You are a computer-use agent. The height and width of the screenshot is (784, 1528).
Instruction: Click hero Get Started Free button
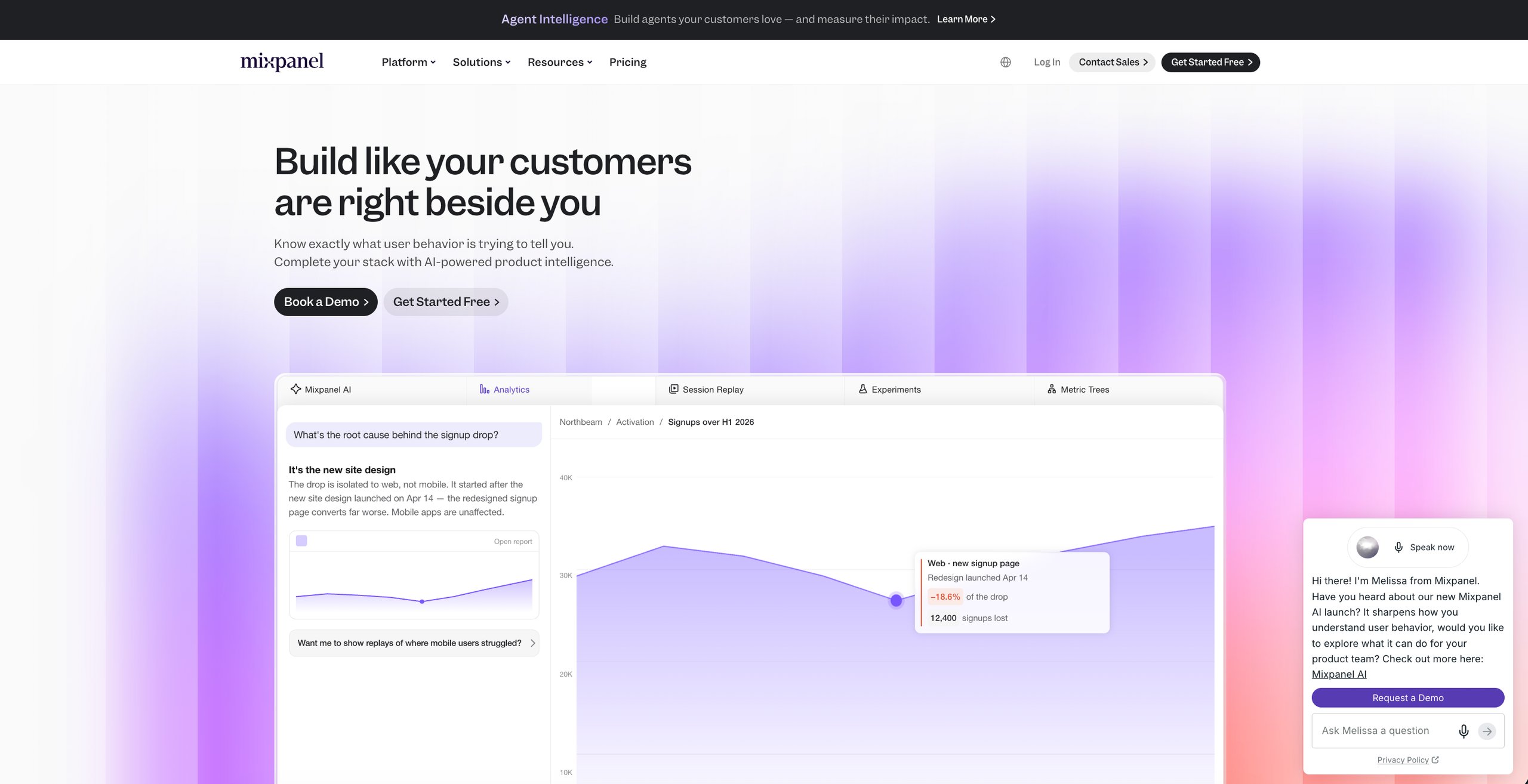click(446, 302)
